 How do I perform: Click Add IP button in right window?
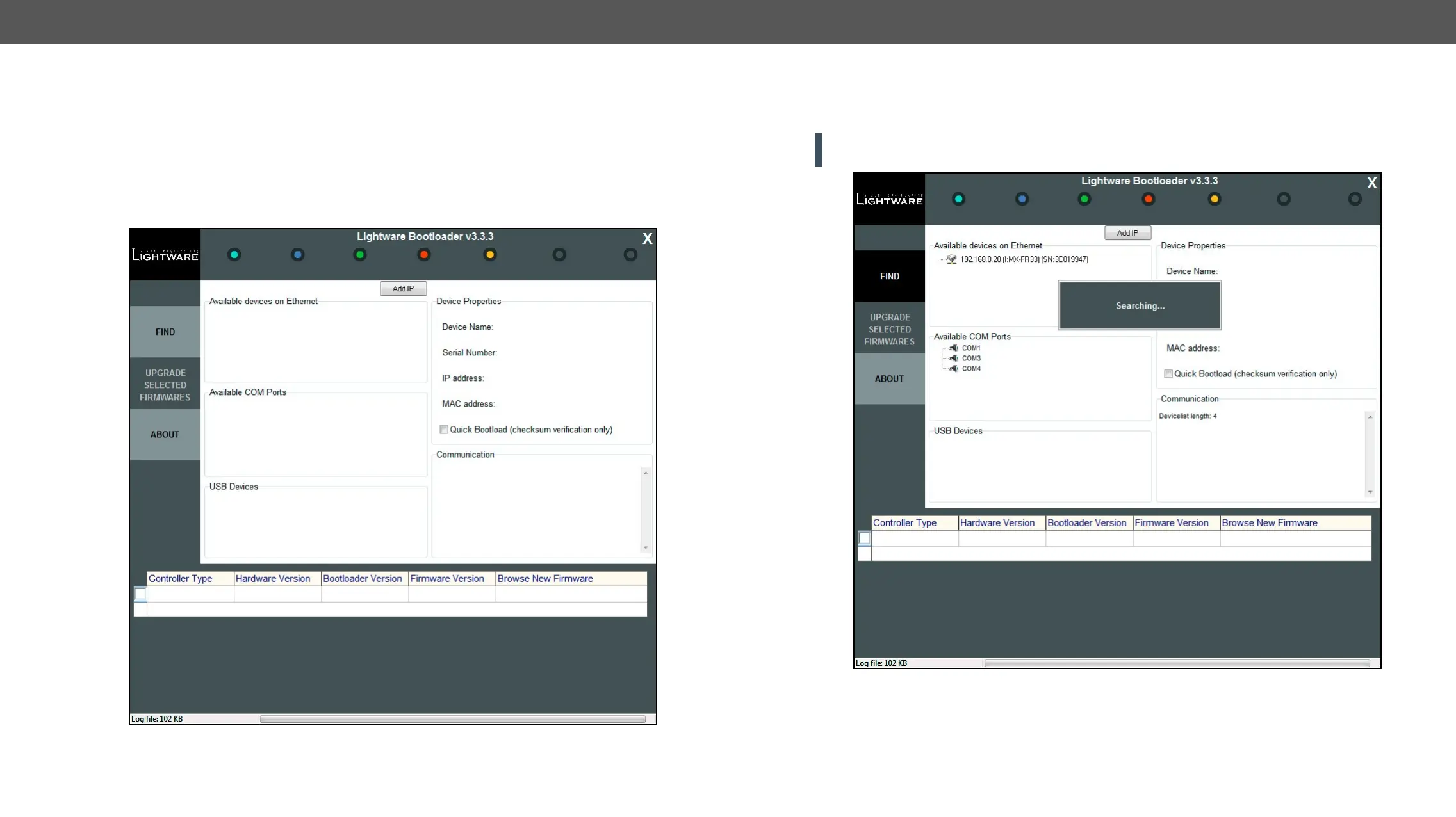pos(1128,233)
